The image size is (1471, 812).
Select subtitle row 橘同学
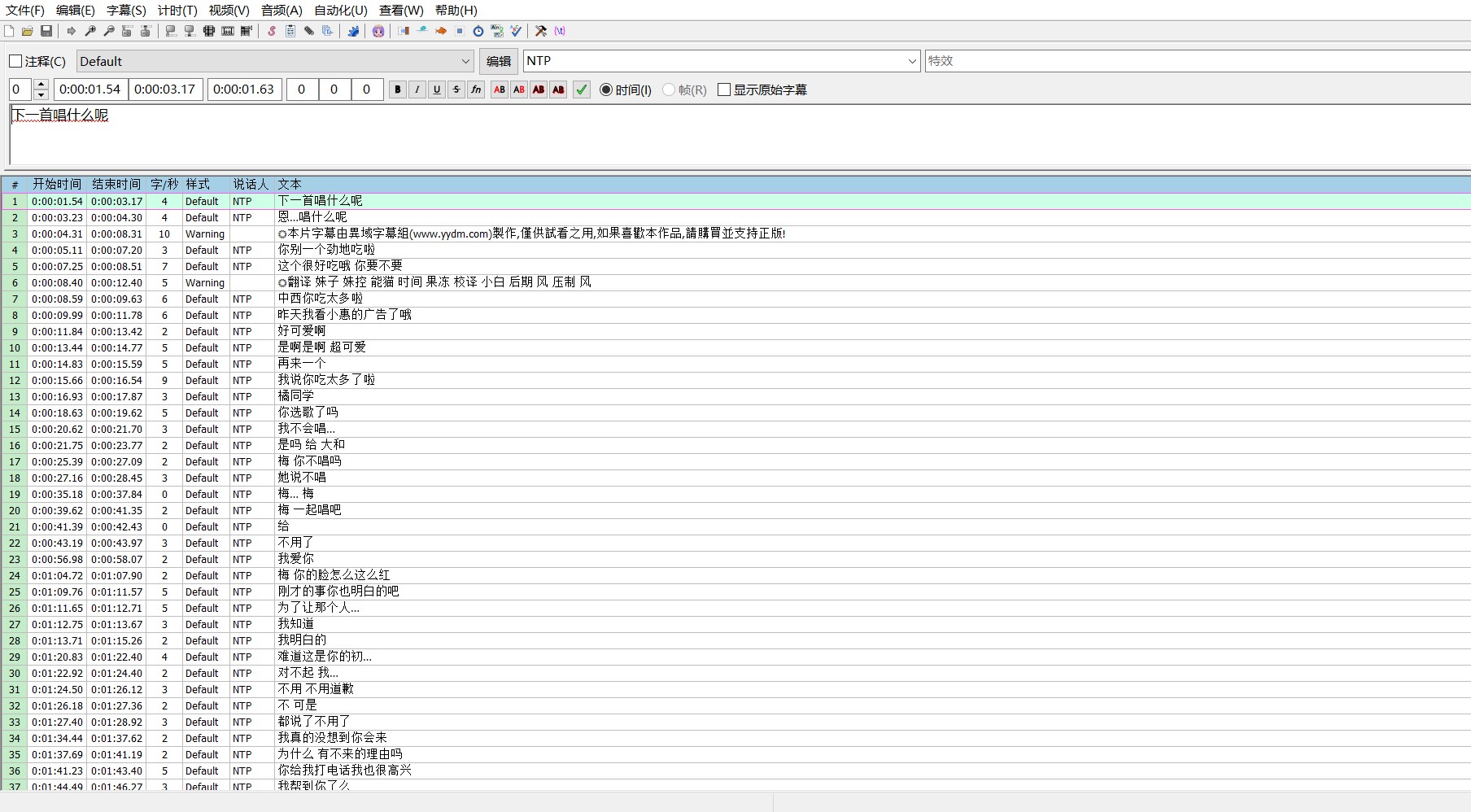coord(735,396)
